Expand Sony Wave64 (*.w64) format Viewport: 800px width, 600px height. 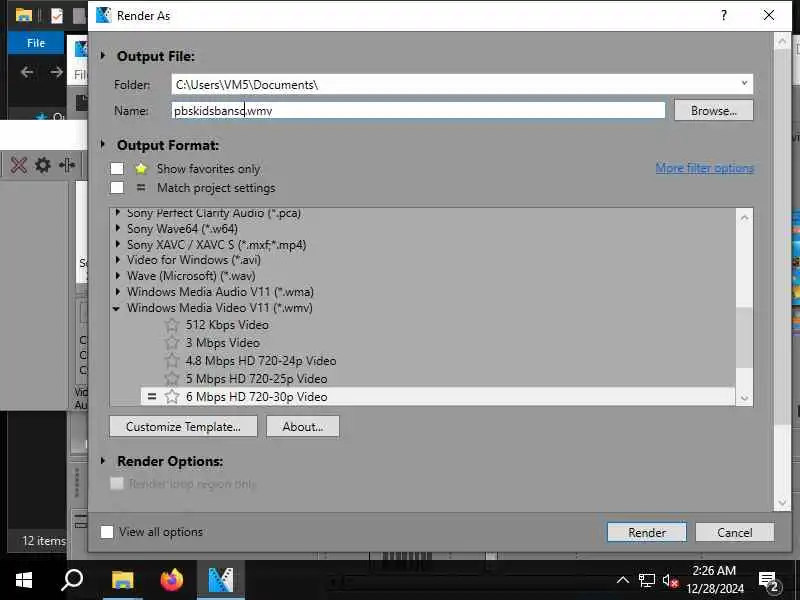coord(118,228)
